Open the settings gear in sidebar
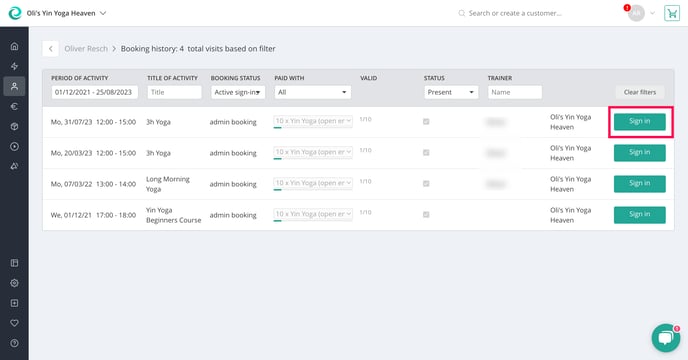This screenshot has height=360, width=688. coord(14,283)
